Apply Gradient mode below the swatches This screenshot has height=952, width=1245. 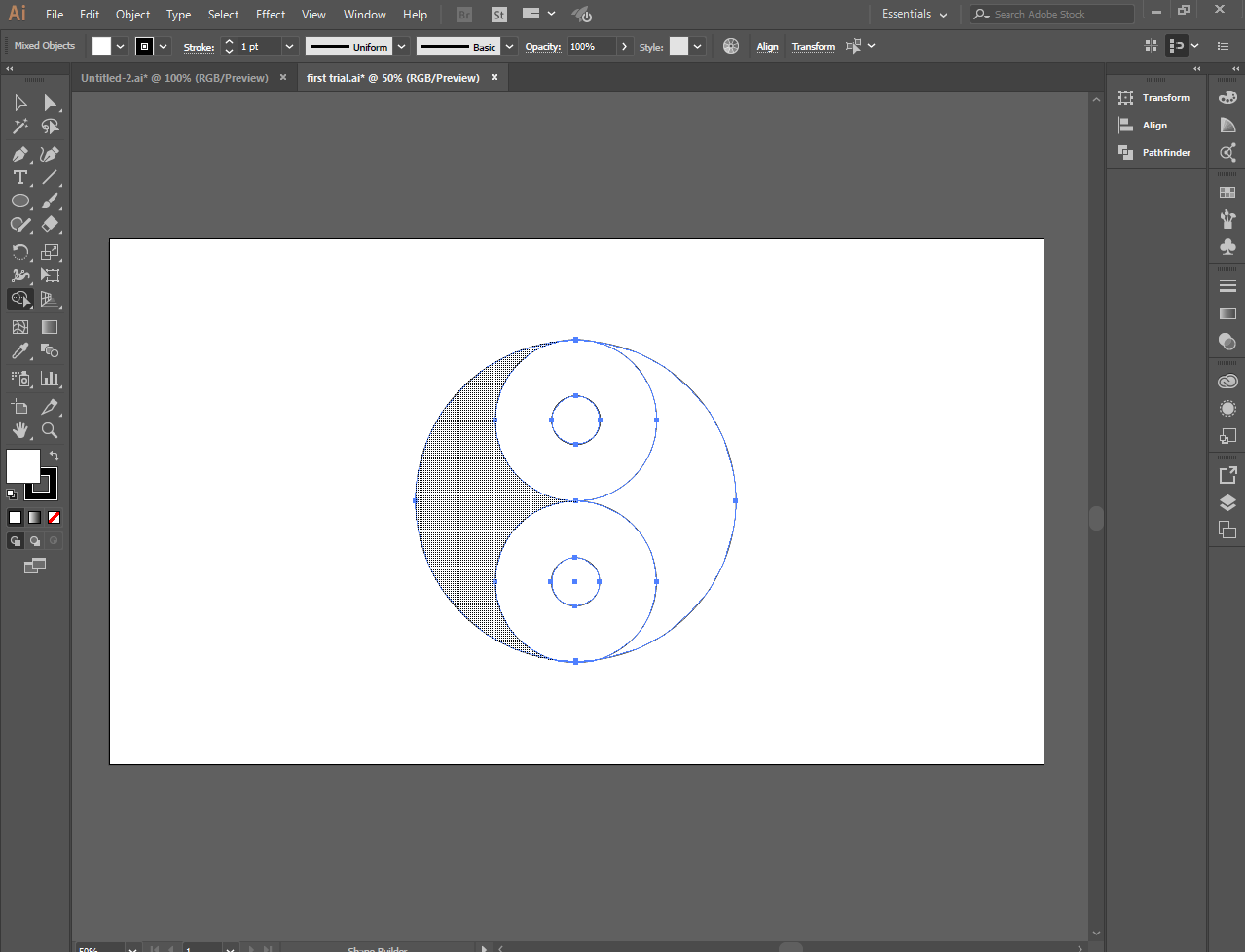click(x=35, y=518)
